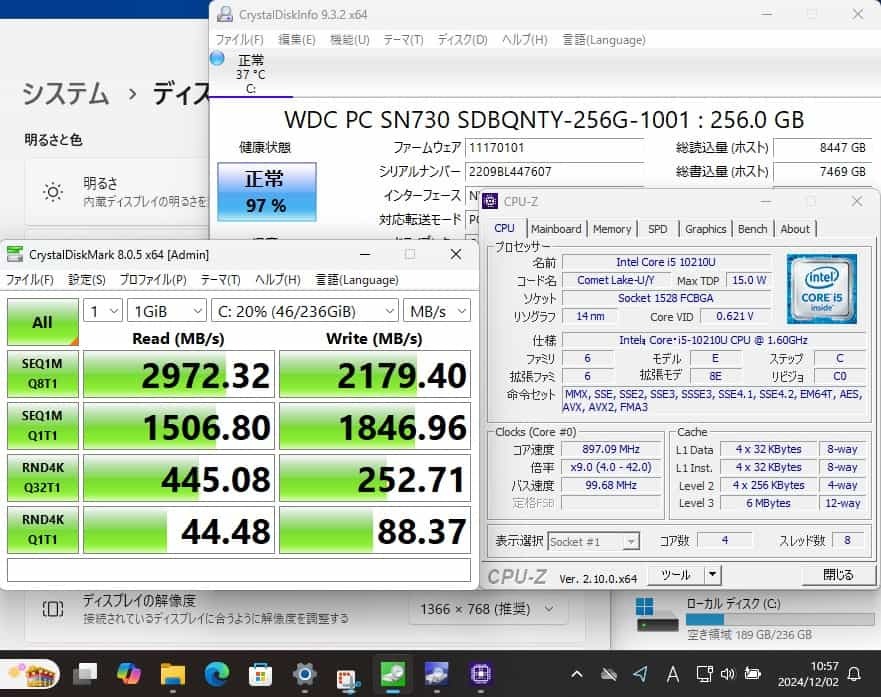Switch to CPU-Z About tab
The image size is (881, 697).
coord(795,229)
